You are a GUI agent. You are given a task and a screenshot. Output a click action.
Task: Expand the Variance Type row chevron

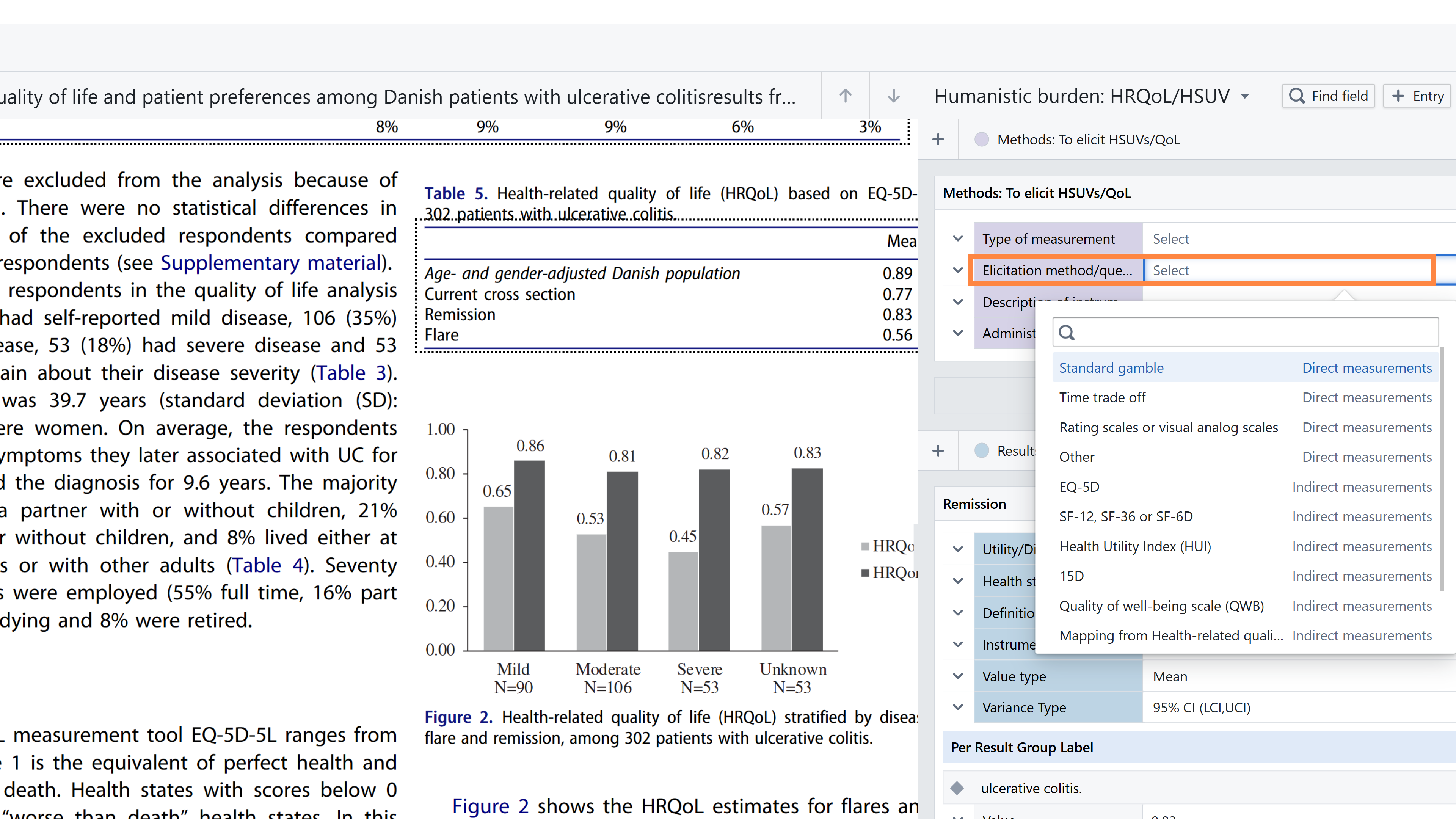click(x=958, y=707)
